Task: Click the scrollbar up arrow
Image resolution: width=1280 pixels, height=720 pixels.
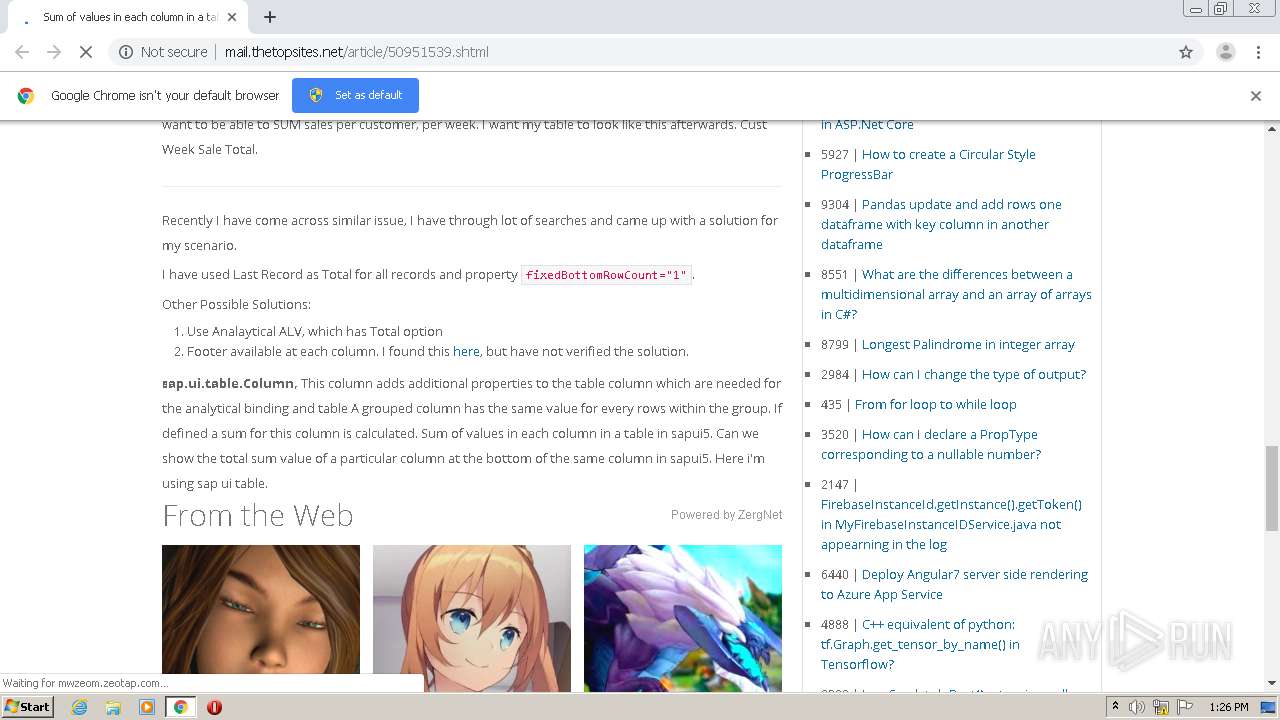Action: pos(1272,128)
